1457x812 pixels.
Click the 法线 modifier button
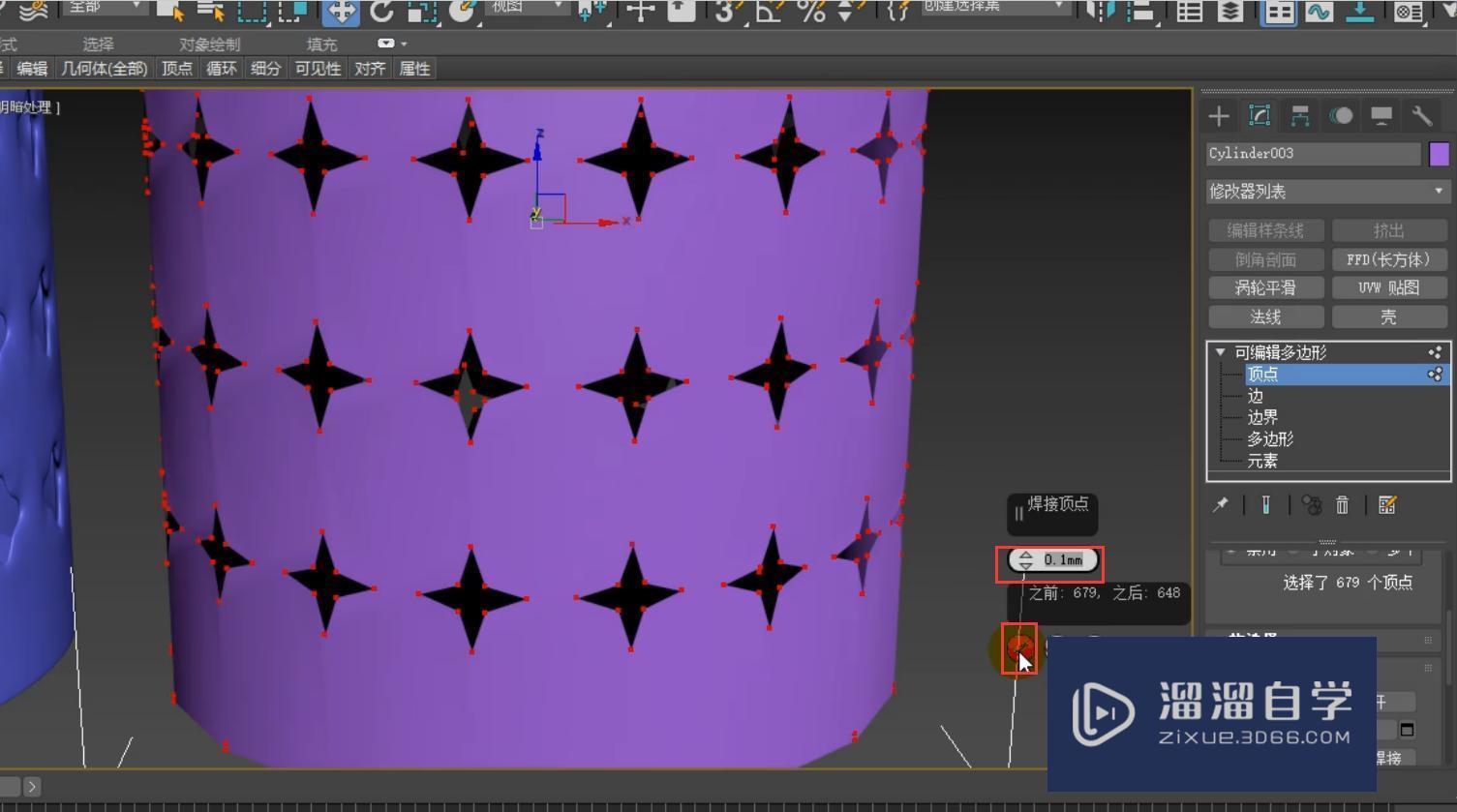[x=1265, y=317]
